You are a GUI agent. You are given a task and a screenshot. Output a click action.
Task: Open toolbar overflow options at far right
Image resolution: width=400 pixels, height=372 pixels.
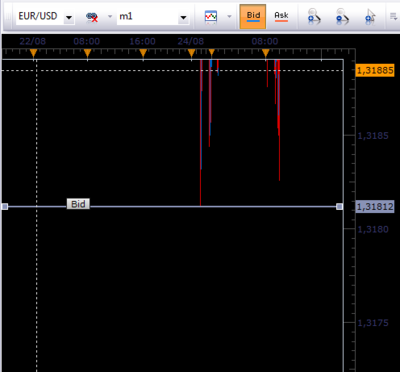pyautogui.click(x=393, y=16)
